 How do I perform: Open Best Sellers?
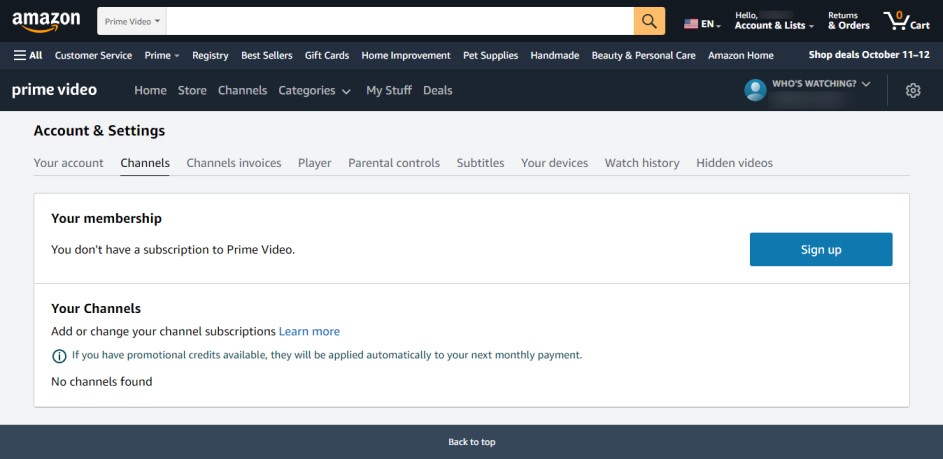tap(266, 55)
